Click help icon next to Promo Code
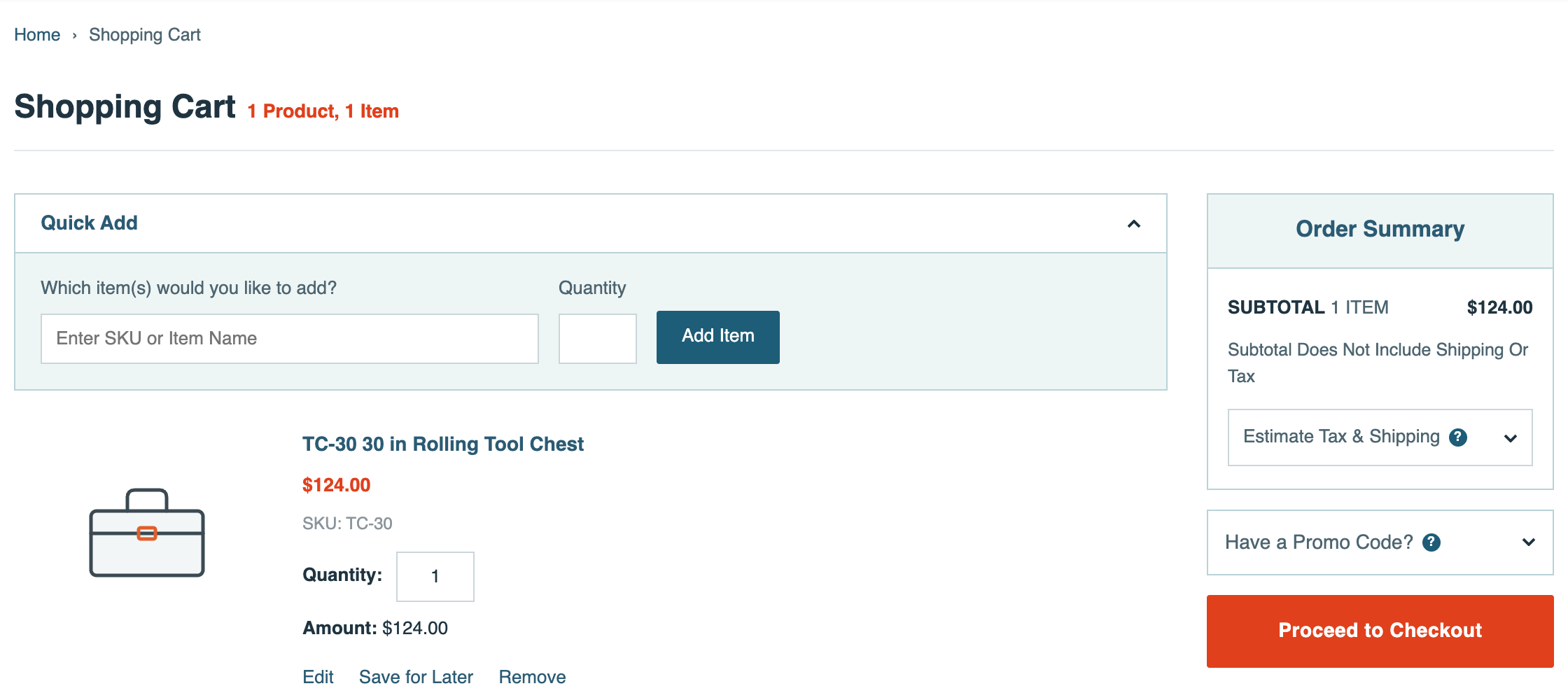 click(x=1431, y=542)
